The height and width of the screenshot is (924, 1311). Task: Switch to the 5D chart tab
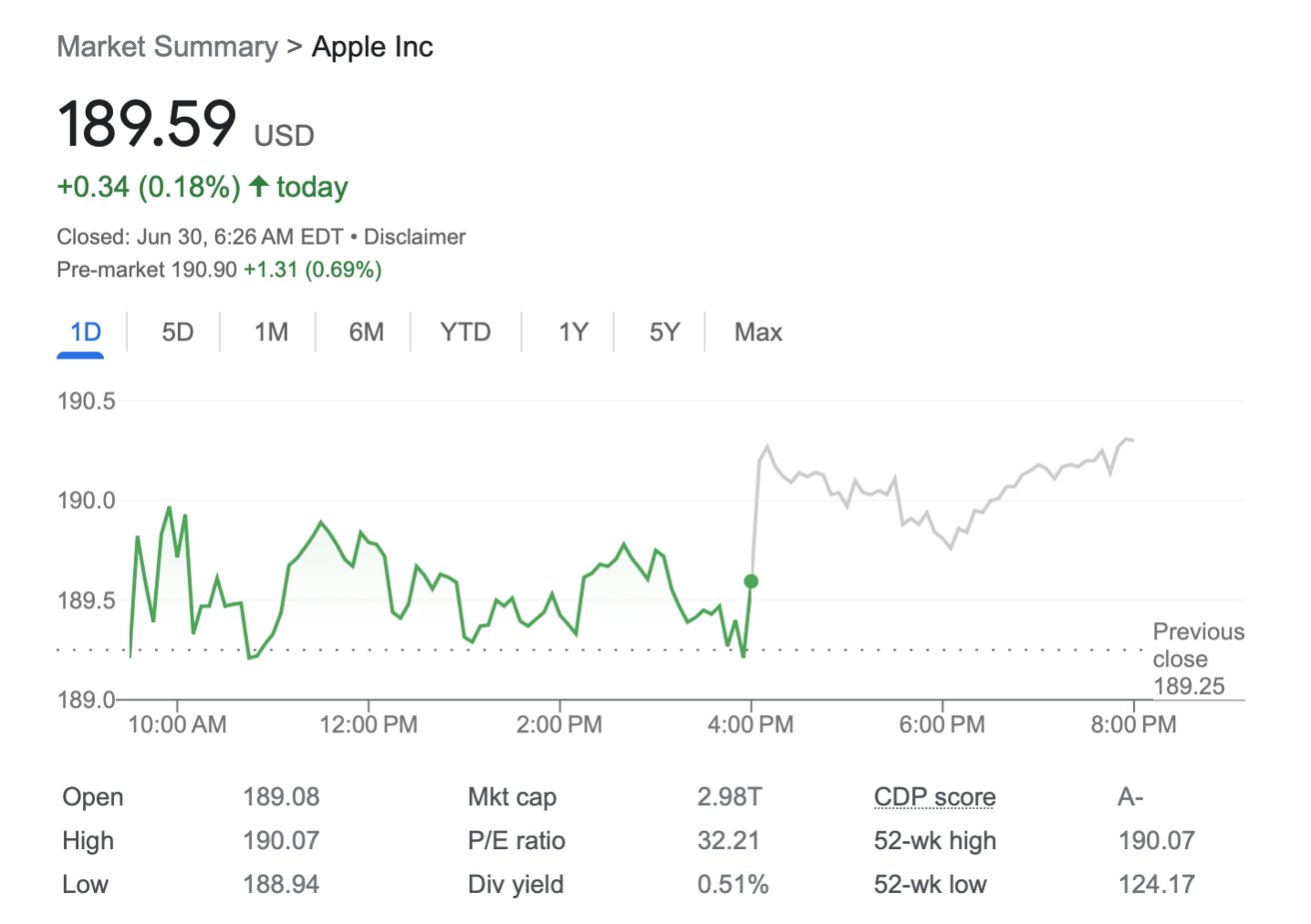pyautogui.click(x=177, y=332)
